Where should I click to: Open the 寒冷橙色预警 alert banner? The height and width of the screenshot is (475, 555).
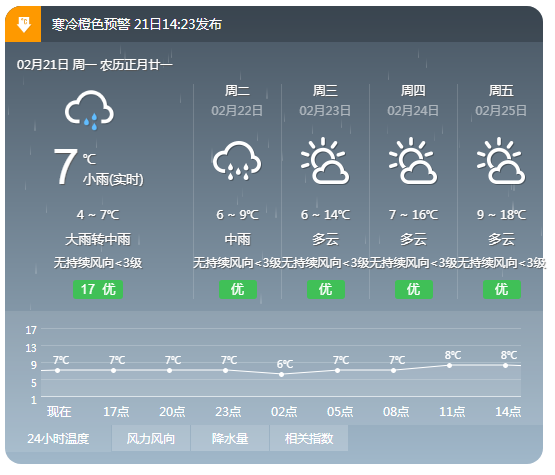point(274,24)
